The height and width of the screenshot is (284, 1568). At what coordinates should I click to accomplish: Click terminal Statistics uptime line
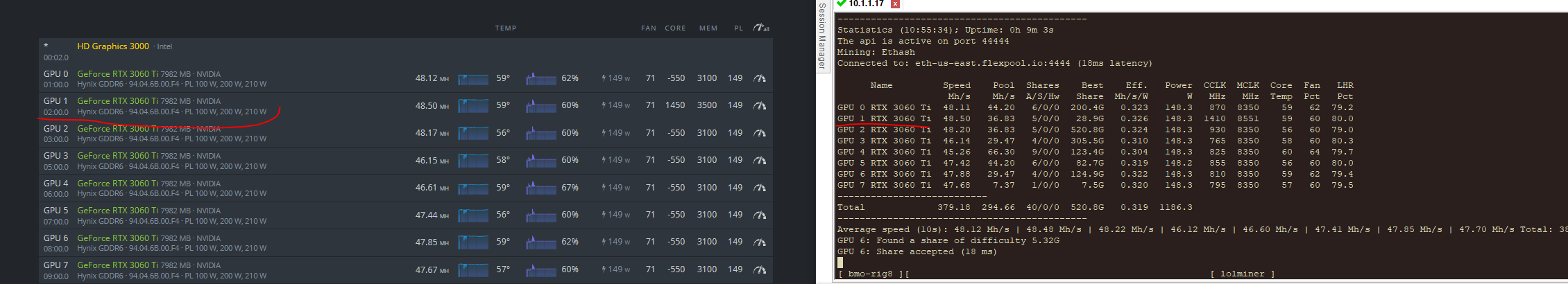click(945, 30)
